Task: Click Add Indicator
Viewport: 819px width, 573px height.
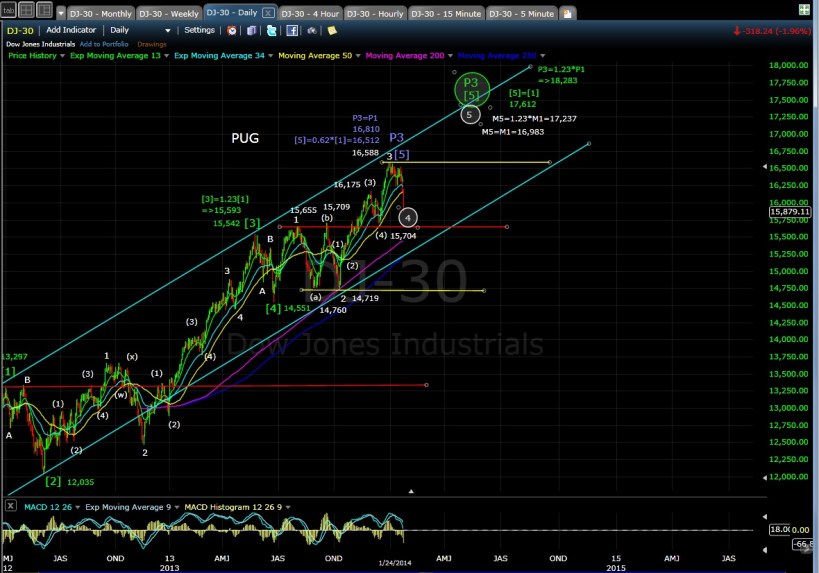Action: point(71,30)
